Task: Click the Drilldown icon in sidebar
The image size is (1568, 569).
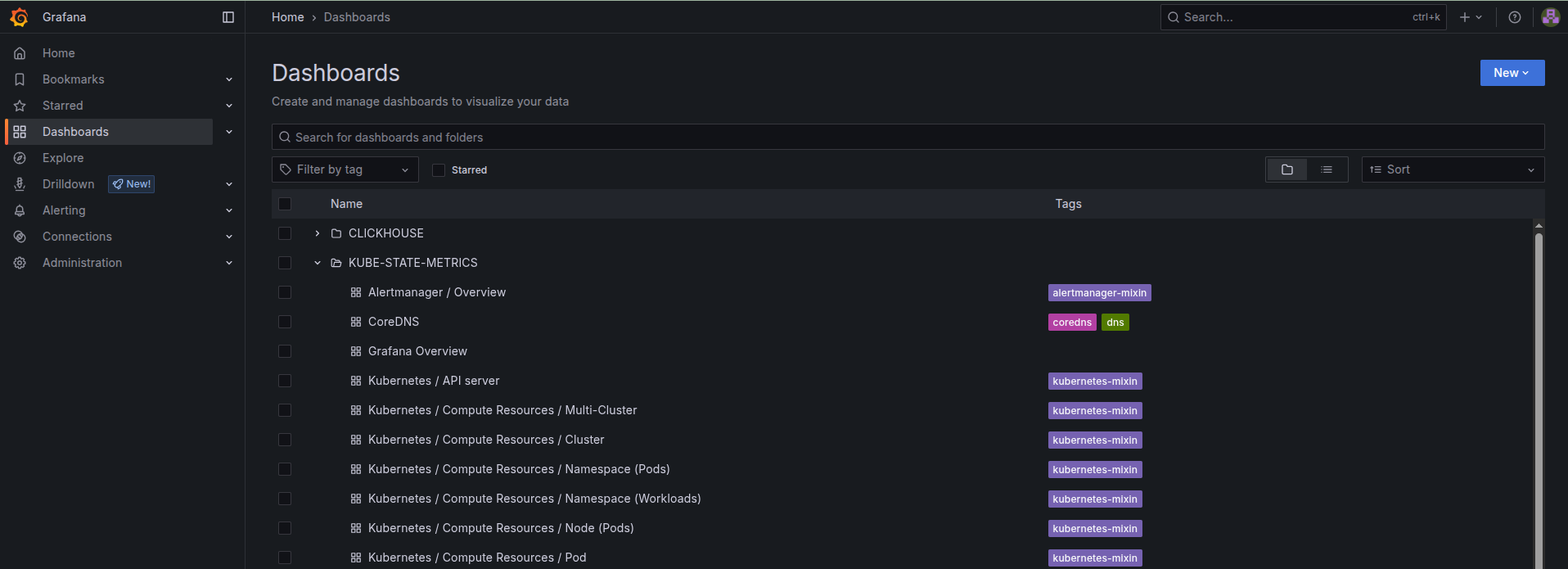Action: click(x=20, y=184)
